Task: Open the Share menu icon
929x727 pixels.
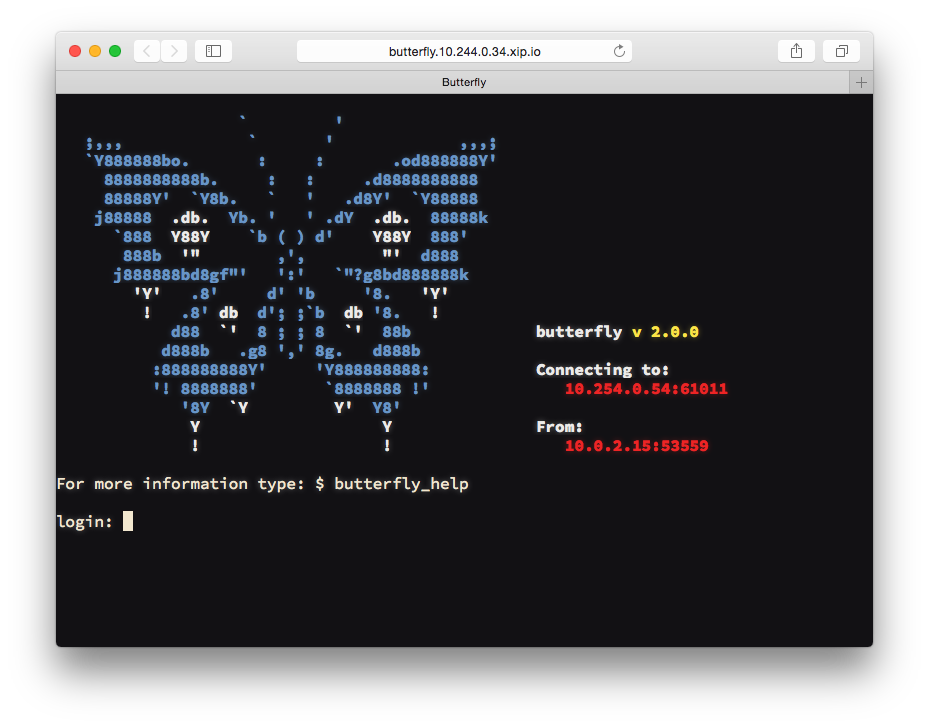Action: pos(796,51)
